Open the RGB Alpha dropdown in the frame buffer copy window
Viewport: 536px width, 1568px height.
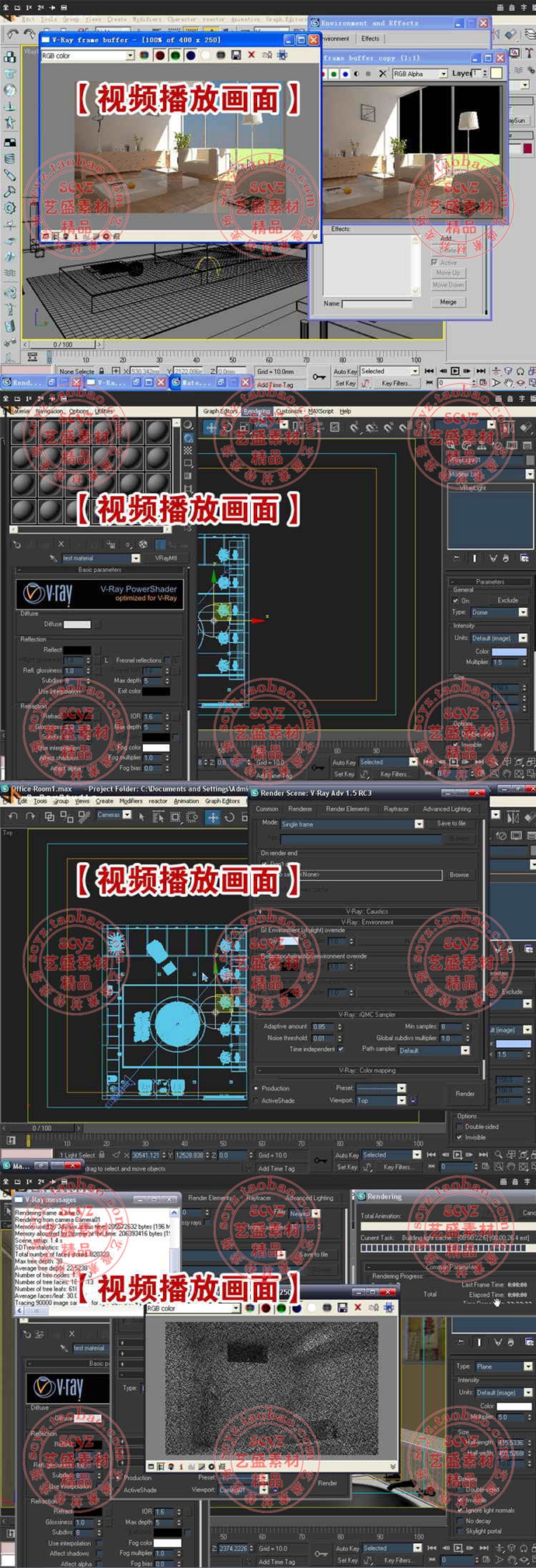(419, 74)
